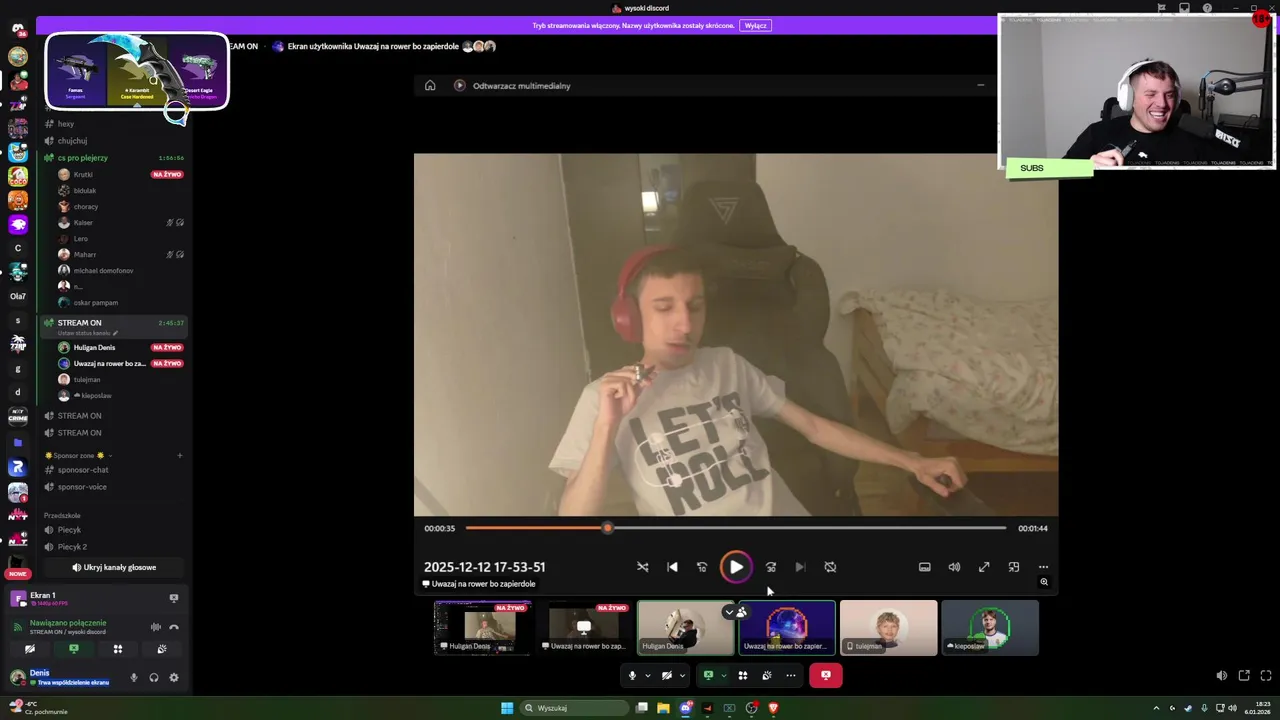Collapse the Sponsor zone category

click(x=78, y=456)
